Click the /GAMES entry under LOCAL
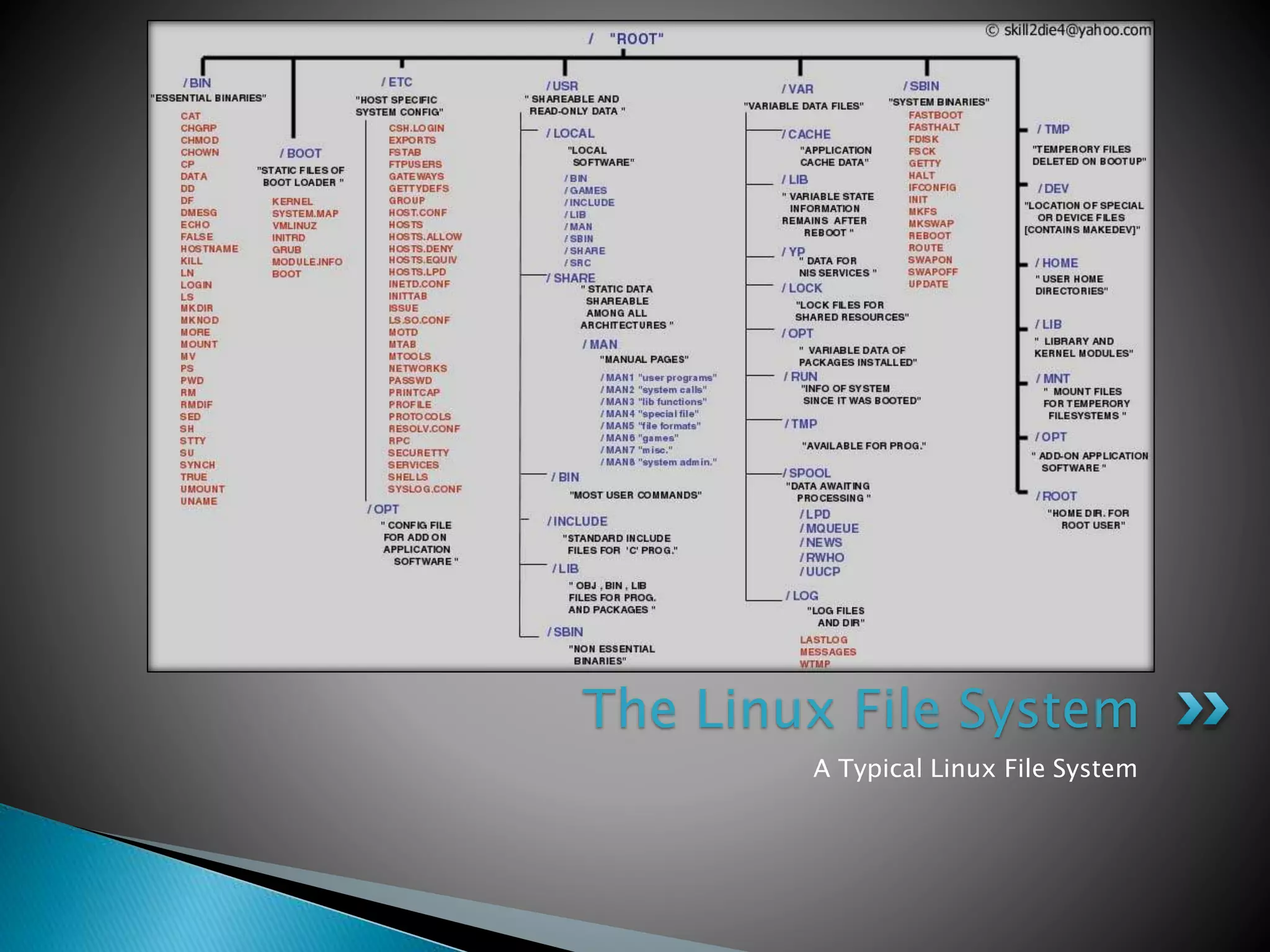The width and height of the screenshot is (1270, 952). pos(585,191)
